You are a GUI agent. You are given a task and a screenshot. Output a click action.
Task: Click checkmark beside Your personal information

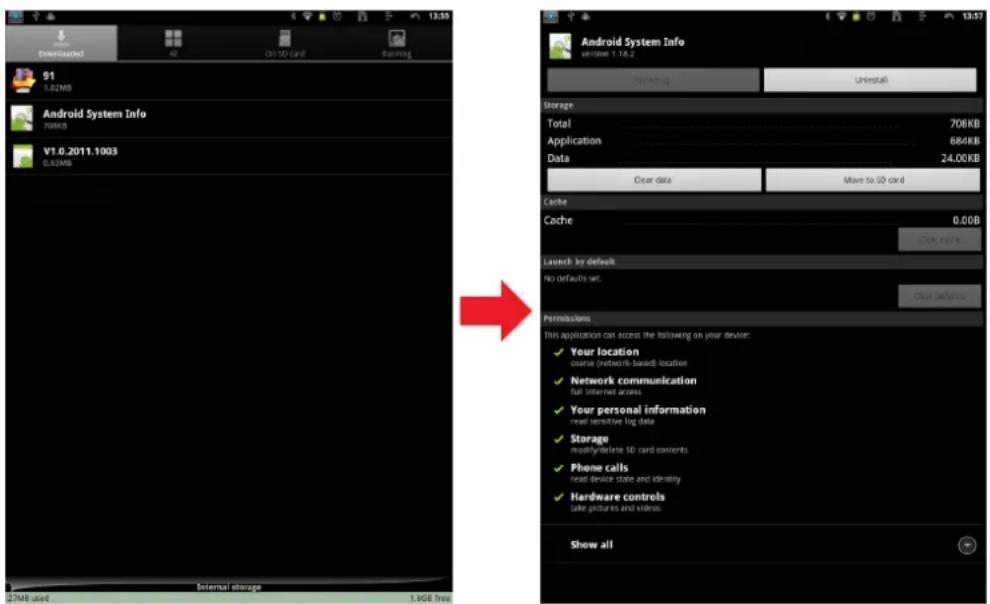click(x=558, y=410)
